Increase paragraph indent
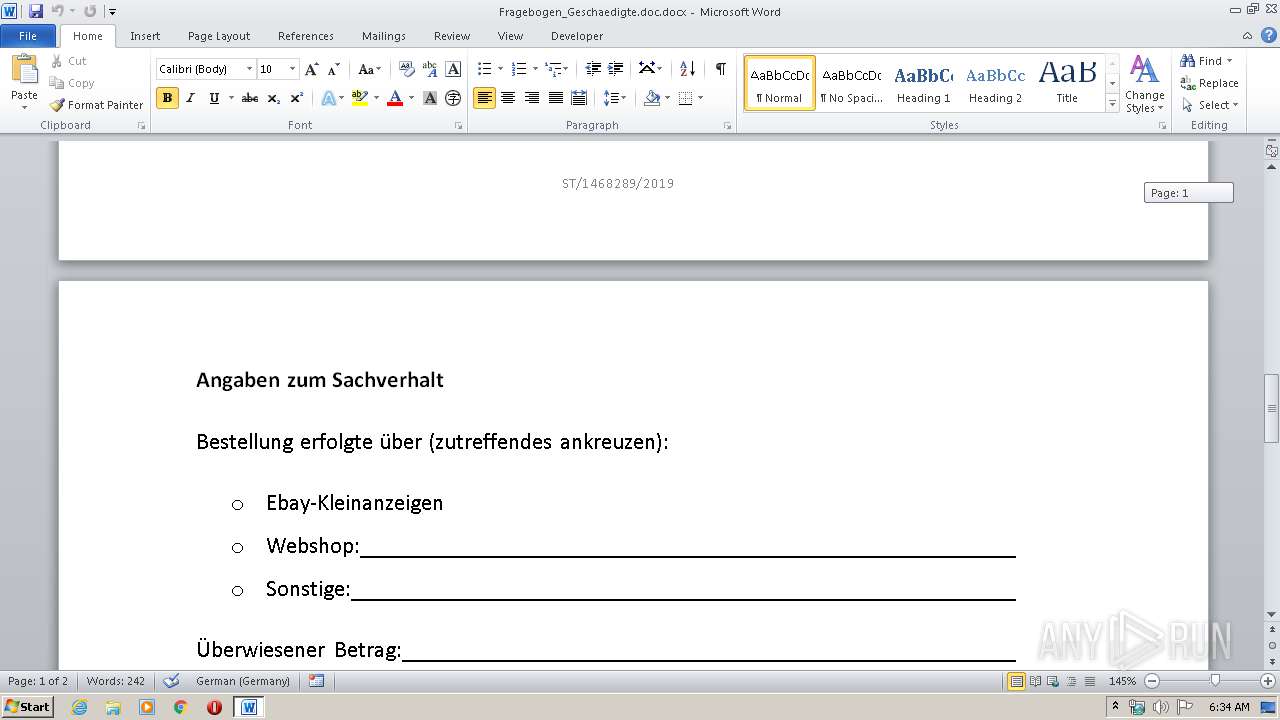 (616, 69)
